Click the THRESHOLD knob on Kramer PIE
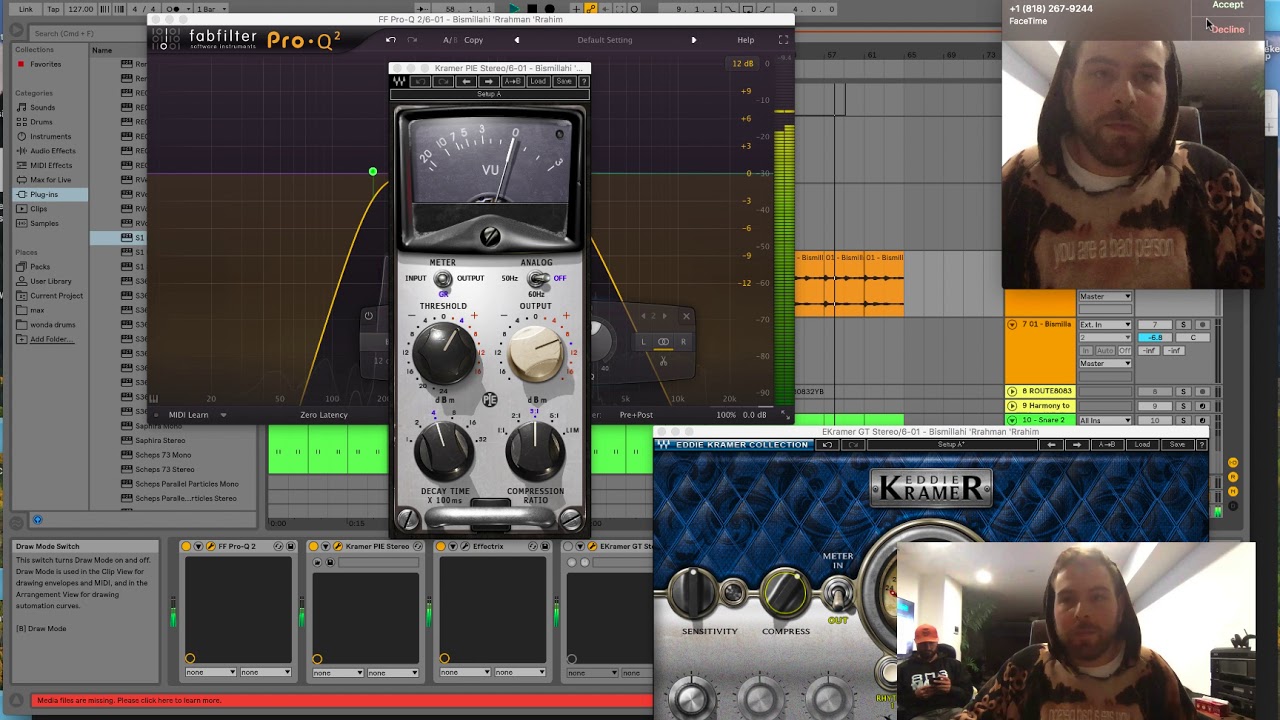1280x720 pixels. click(x=442, y=352)
